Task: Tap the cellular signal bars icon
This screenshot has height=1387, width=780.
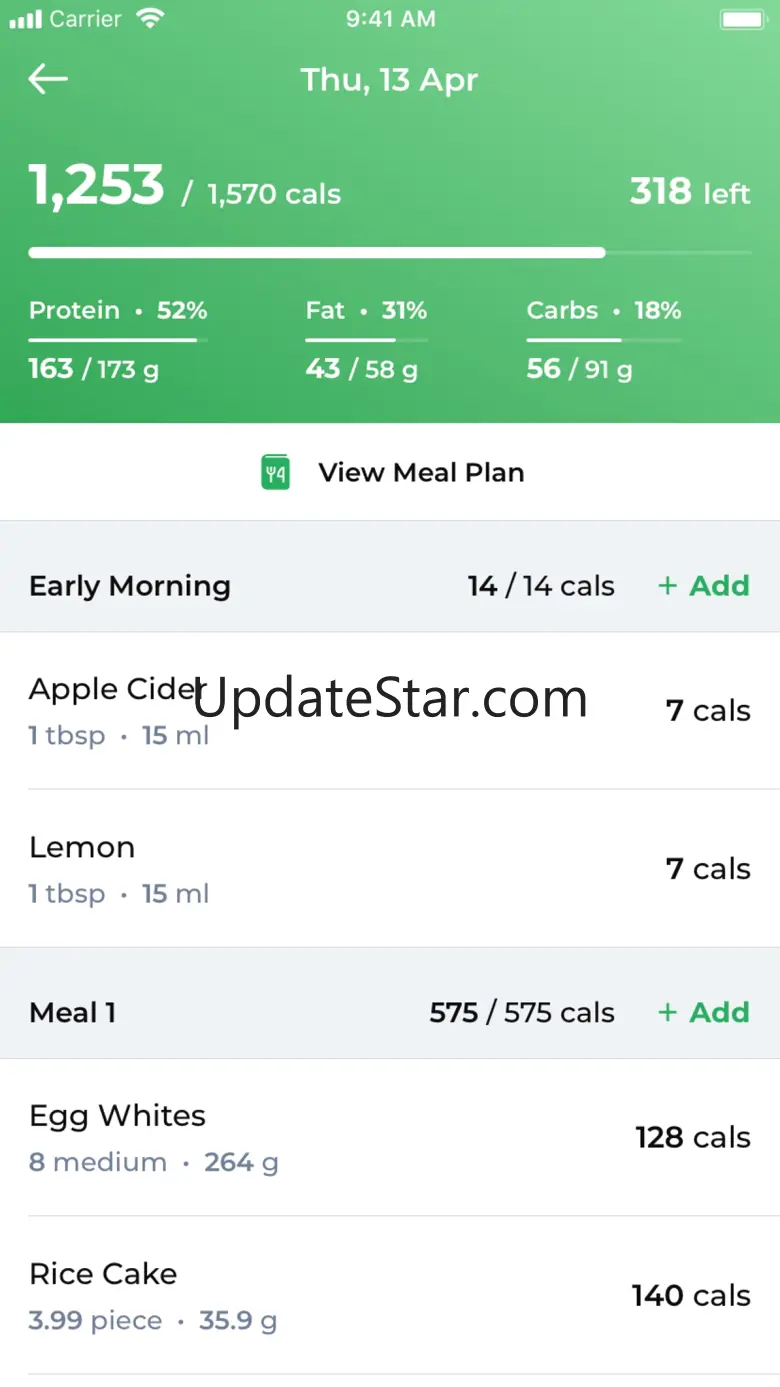Action: pyautogui.click(x=25, y=19)
